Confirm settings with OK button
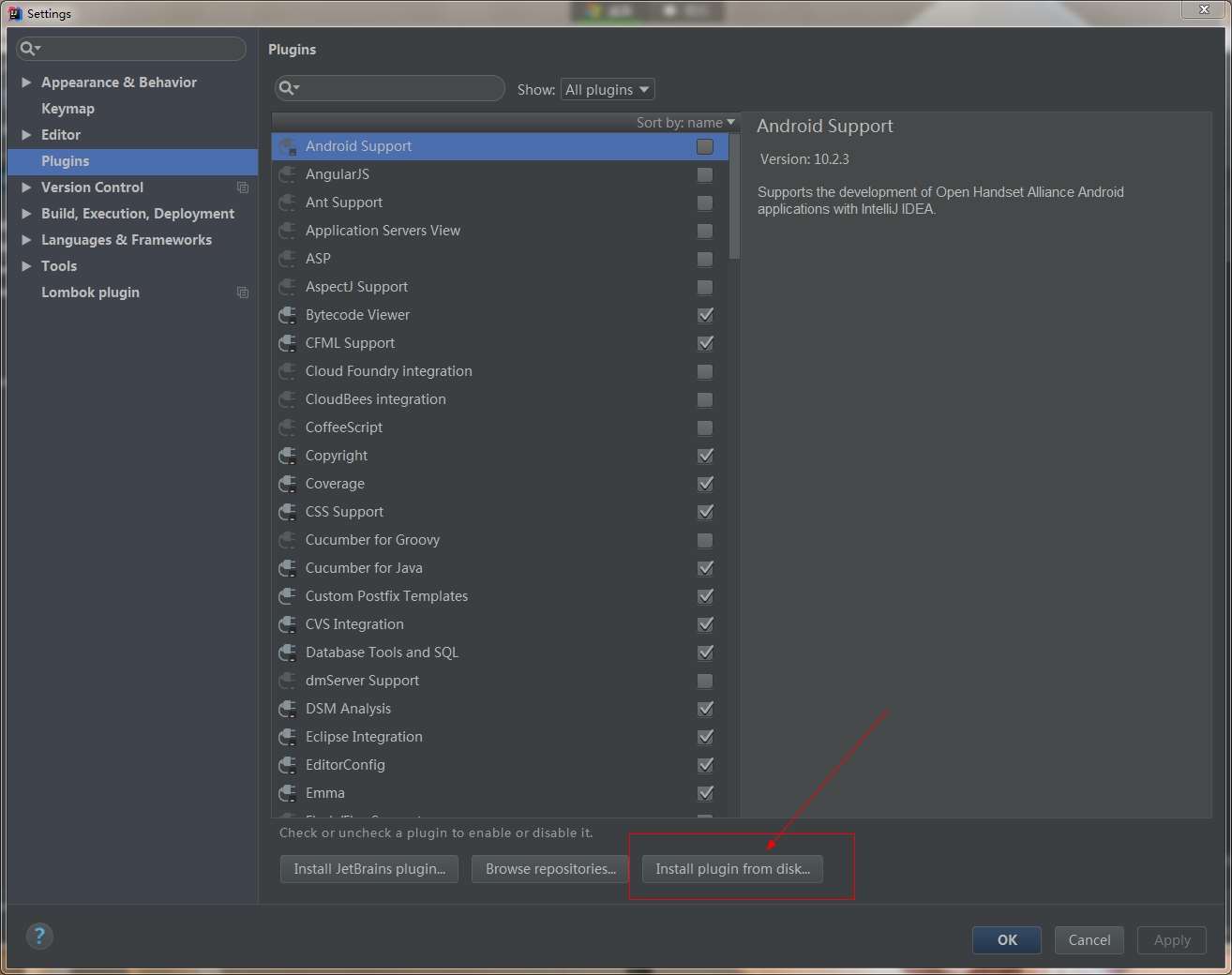Image resolution: width=1232 pixels, height=975 pixels. point(1007,940)
